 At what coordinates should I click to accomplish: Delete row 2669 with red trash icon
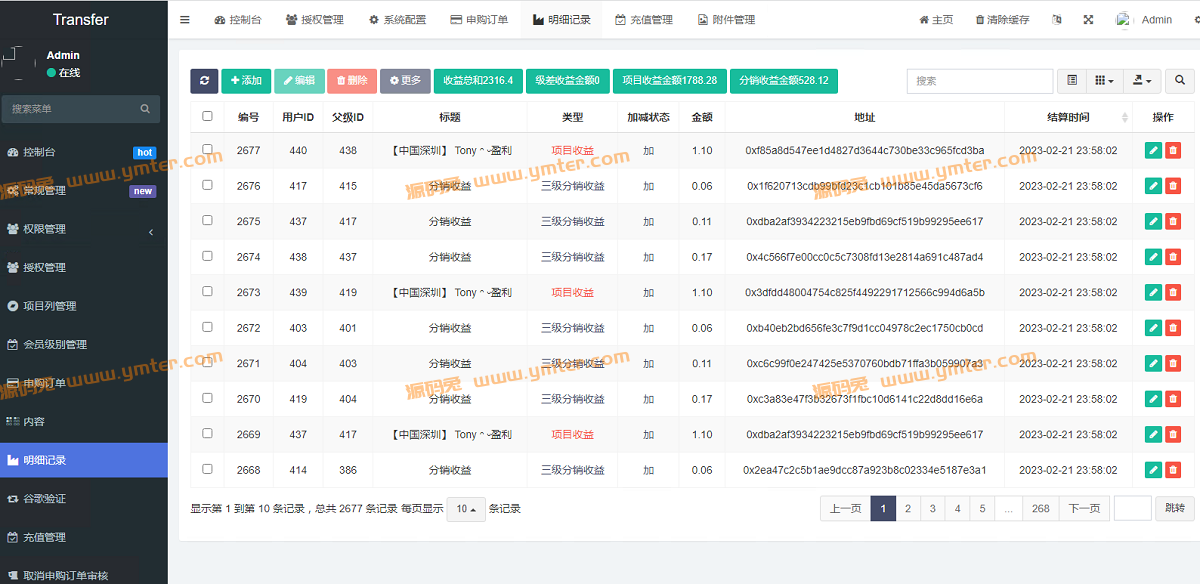pyautogui.click(x=1173, y=434)
